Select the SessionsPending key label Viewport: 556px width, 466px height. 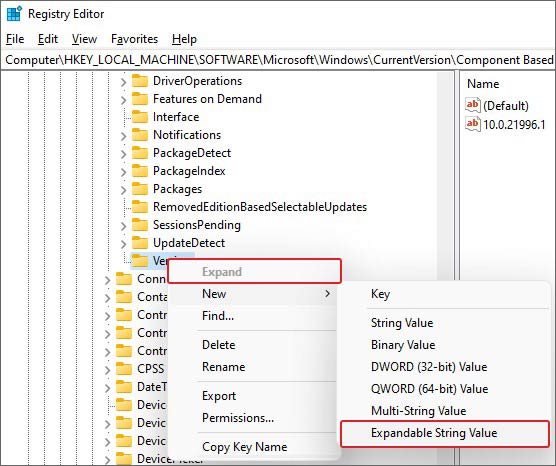pyautogui.click(x=197, y=225)
